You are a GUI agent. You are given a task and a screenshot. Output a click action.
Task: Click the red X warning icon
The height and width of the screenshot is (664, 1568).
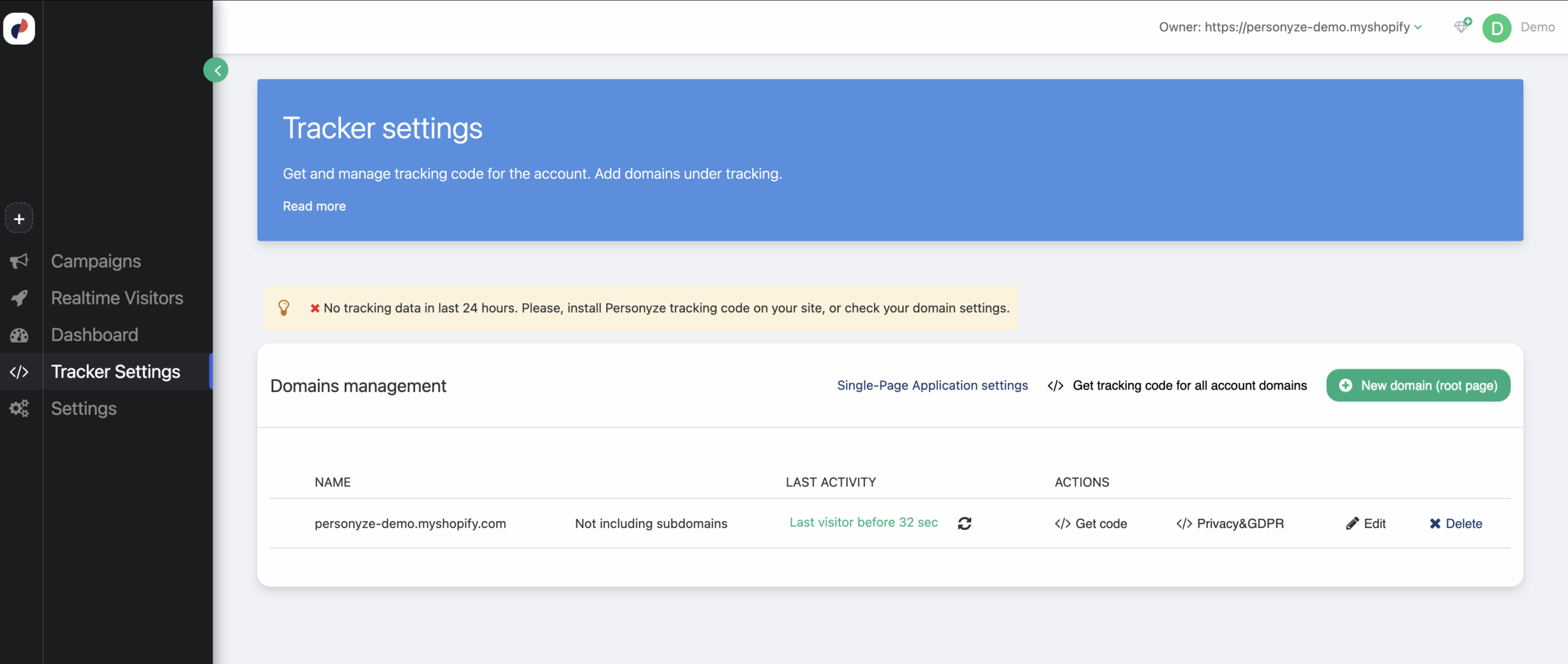(315, 308)
